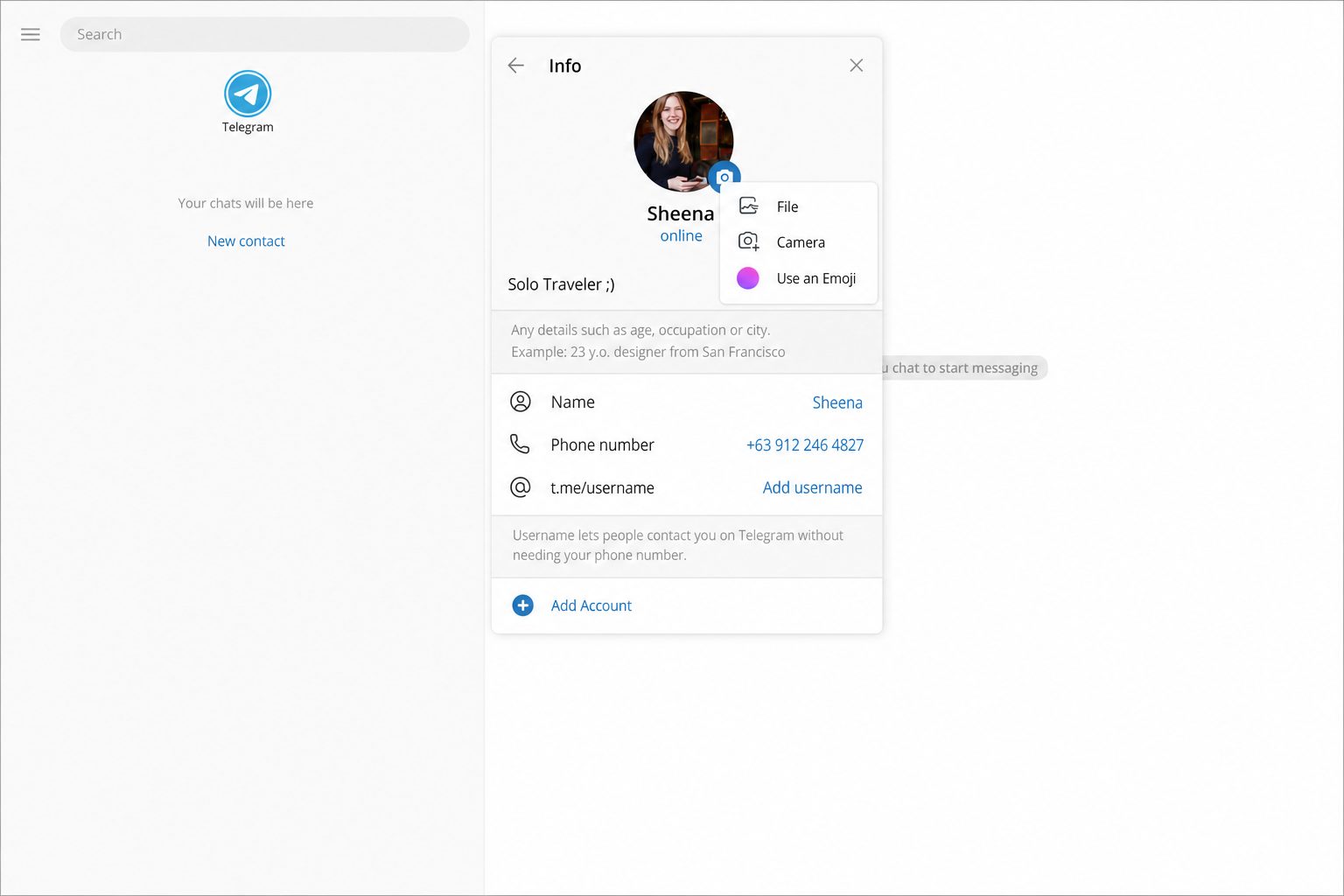Click the phone handset icon
The height and width of the screenshot is (896, 1344).
click(x=520, y=444)
